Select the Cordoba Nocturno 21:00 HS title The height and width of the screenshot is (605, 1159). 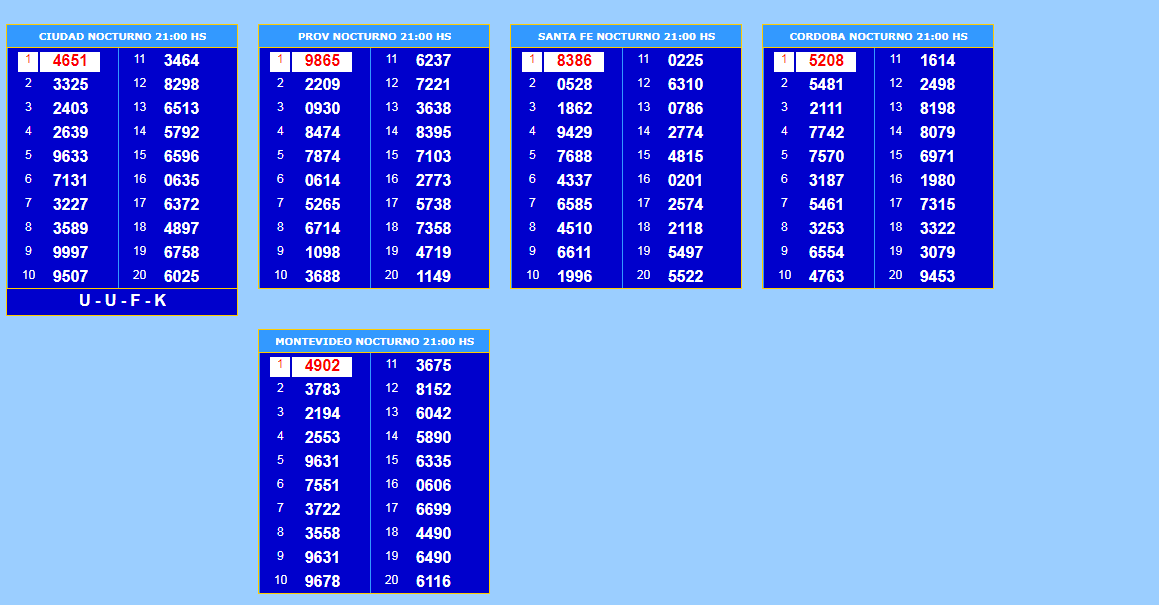(878, 36)
